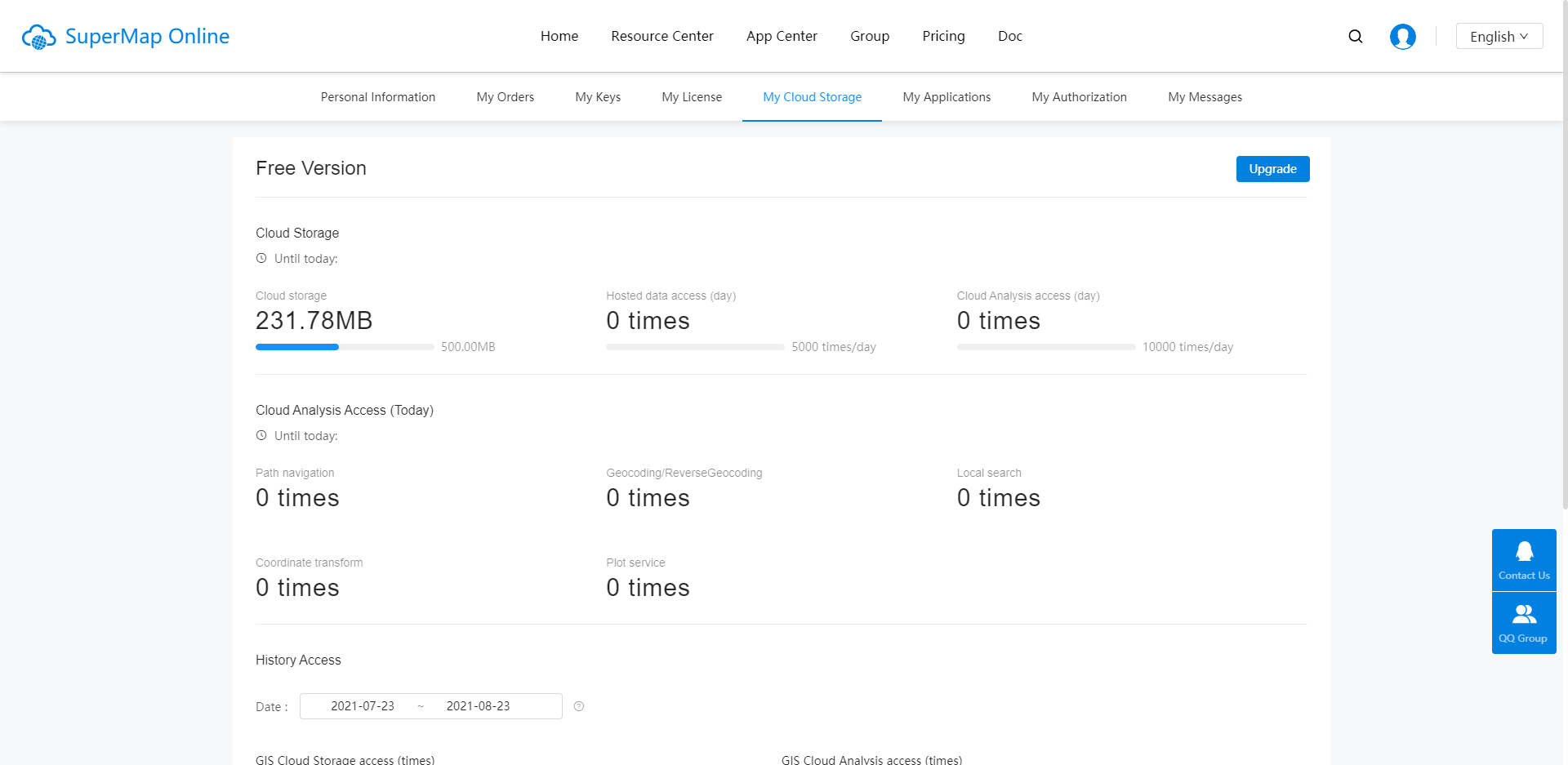Viewport: 1568px width, 765px height.
Task: Click the 231.78MB storage value
Action: tap(314, 321)
